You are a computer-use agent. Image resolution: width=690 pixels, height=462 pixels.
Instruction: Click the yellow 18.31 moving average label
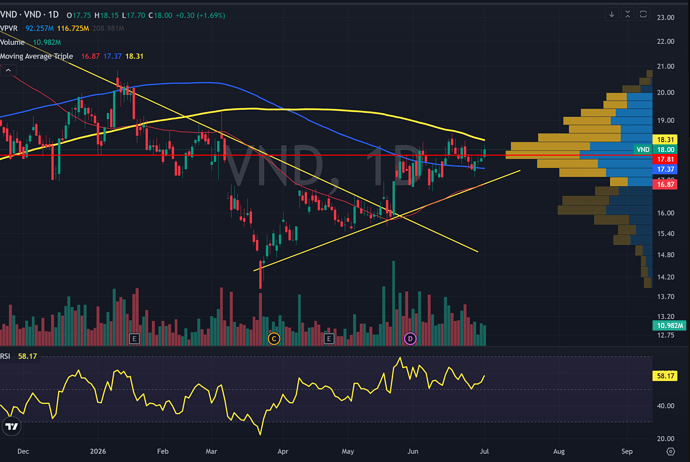pos(665,139)
